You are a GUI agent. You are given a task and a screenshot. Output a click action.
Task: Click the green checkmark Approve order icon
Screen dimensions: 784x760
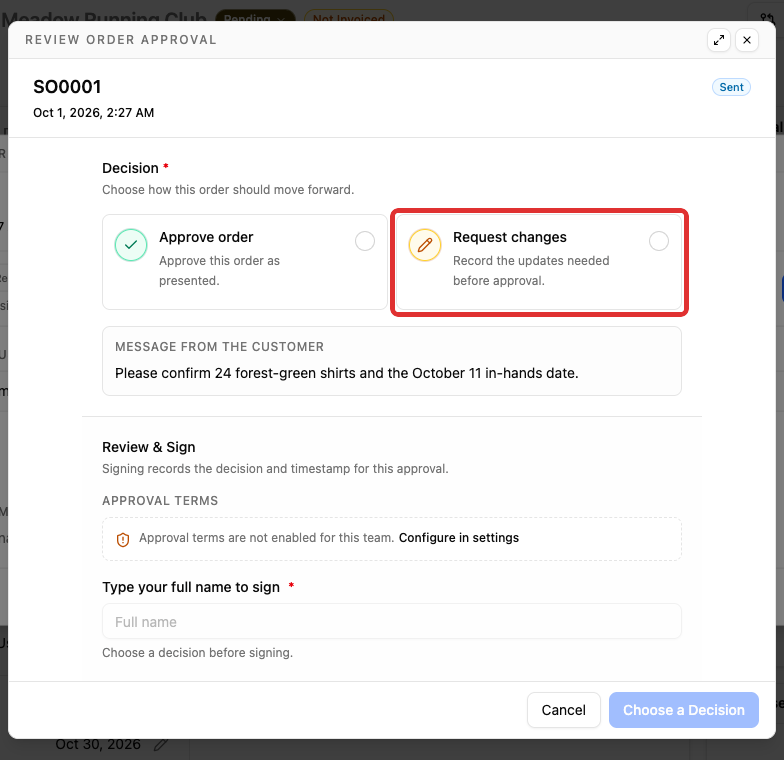(x=131, y=245)
